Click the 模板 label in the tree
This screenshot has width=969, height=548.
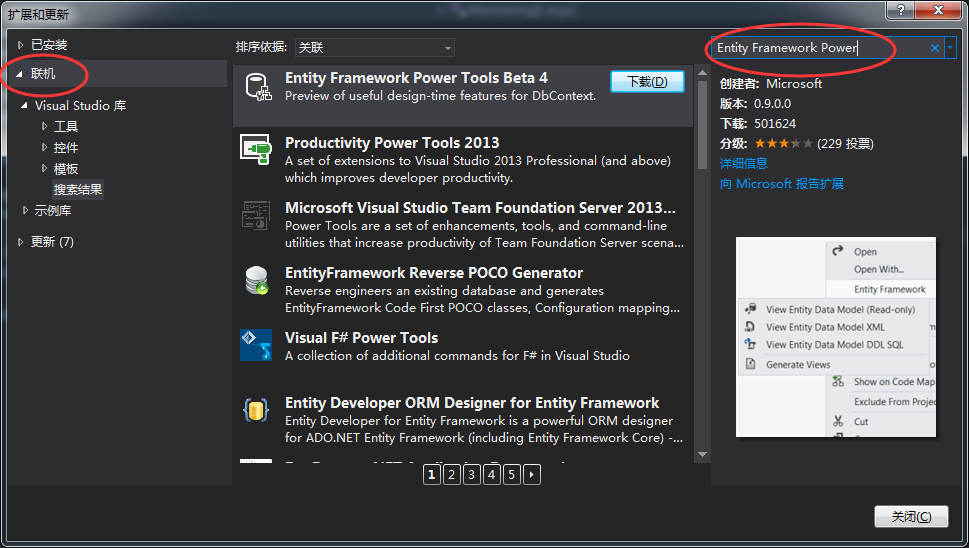click(x=66, y=169)
